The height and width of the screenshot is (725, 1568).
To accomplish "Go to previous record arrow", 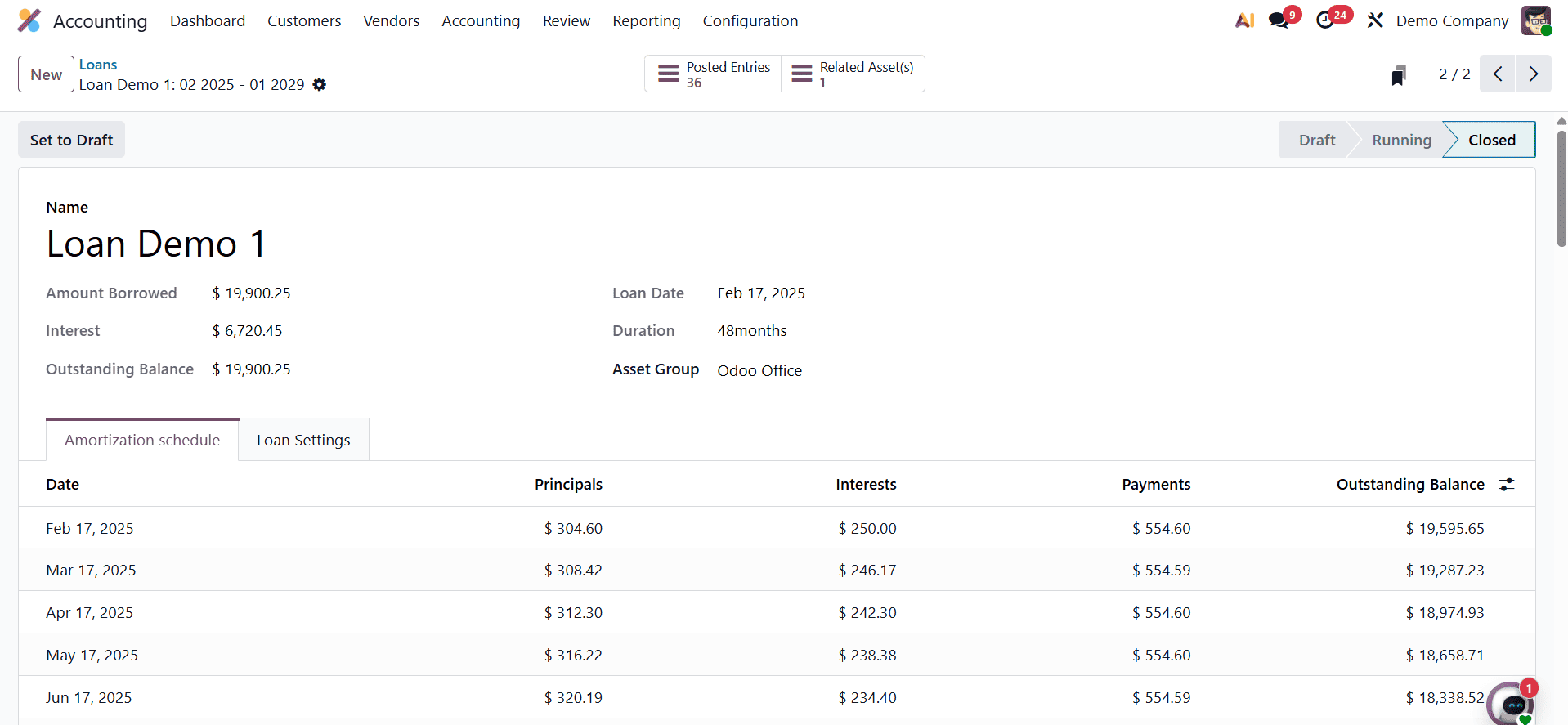I will [x=1498, y=74].
